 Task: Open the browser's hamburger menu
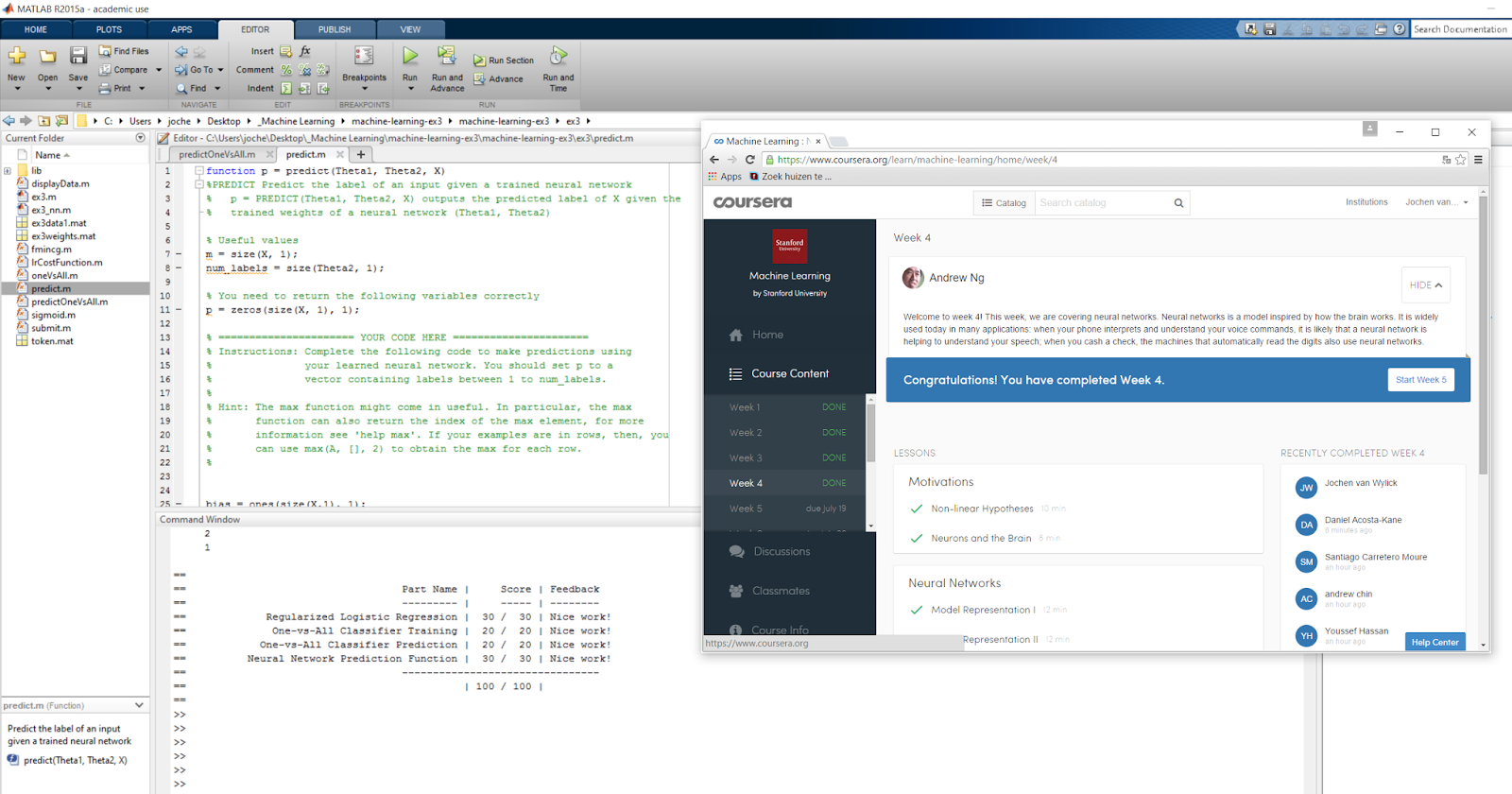click(x=1478, y=160)
